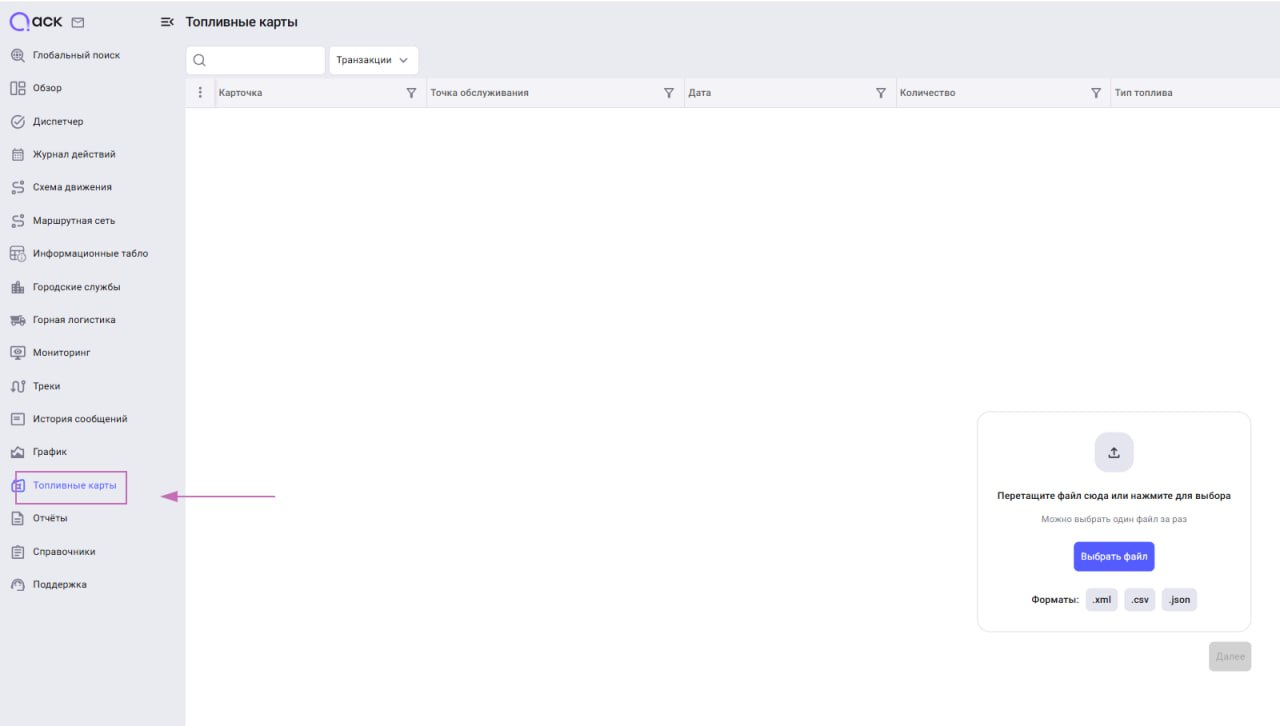Click the Маршрутная сеть icon

point(17,221)
